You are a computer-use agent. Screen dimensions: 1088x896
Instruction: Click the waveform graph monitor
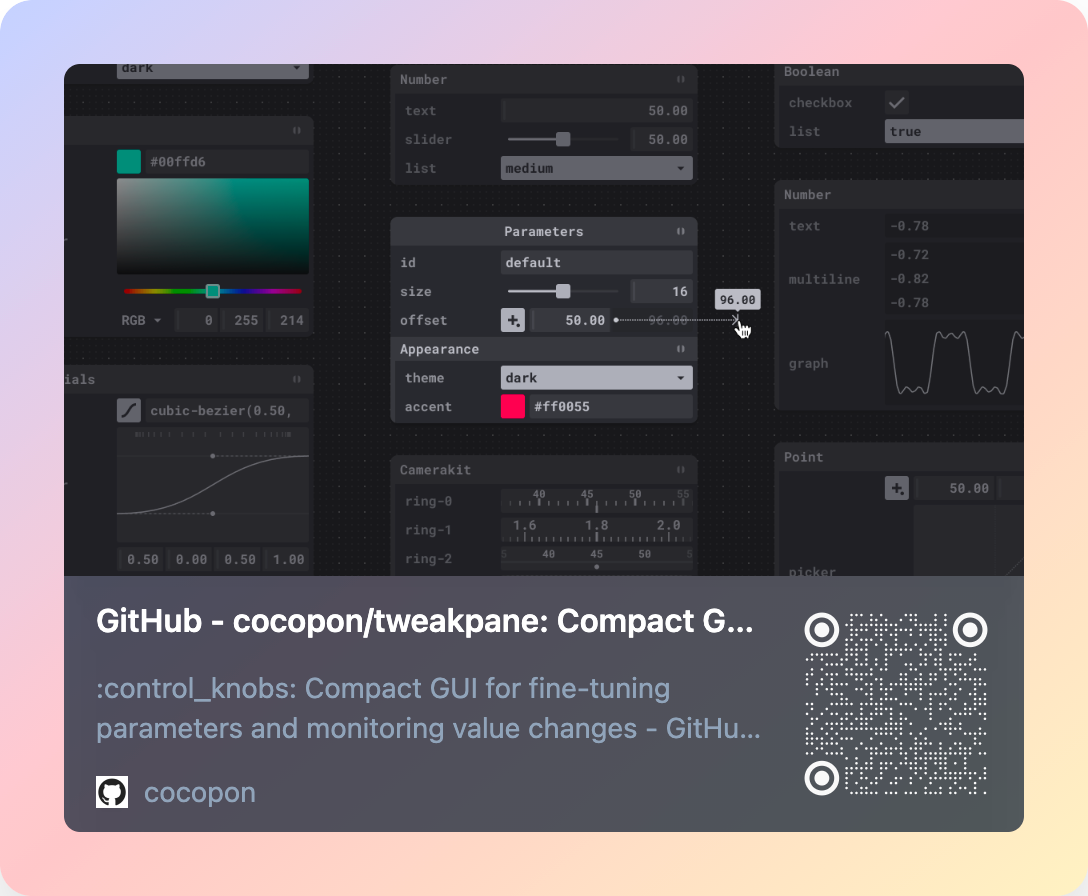[954, 363]
